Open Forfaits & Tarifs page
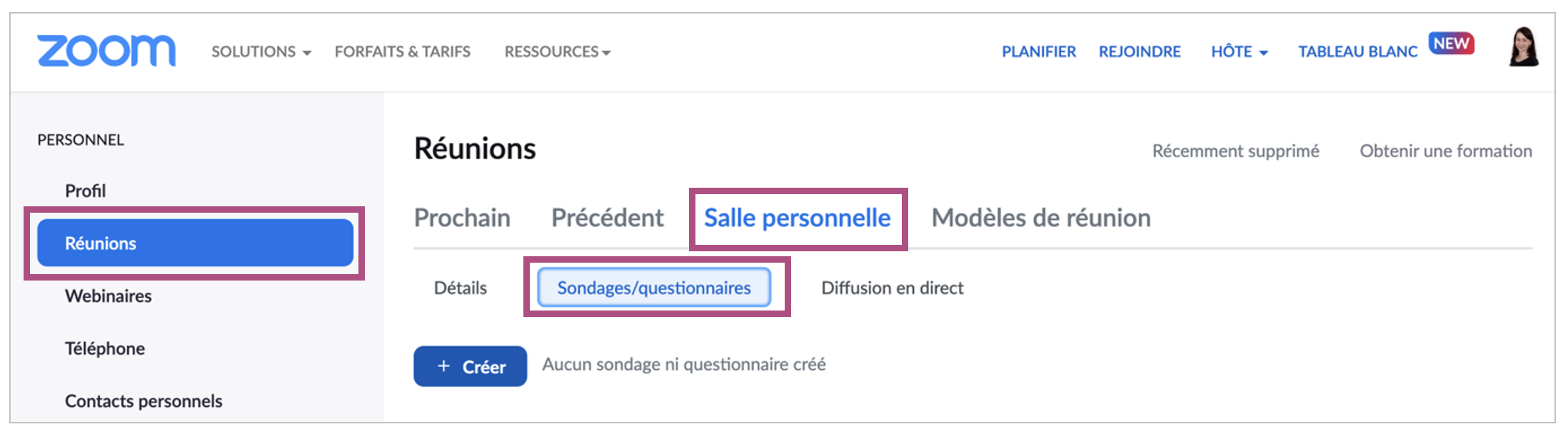Viewport: 1568px width, 434px height. pyautogui.click(x=402, y=52)
